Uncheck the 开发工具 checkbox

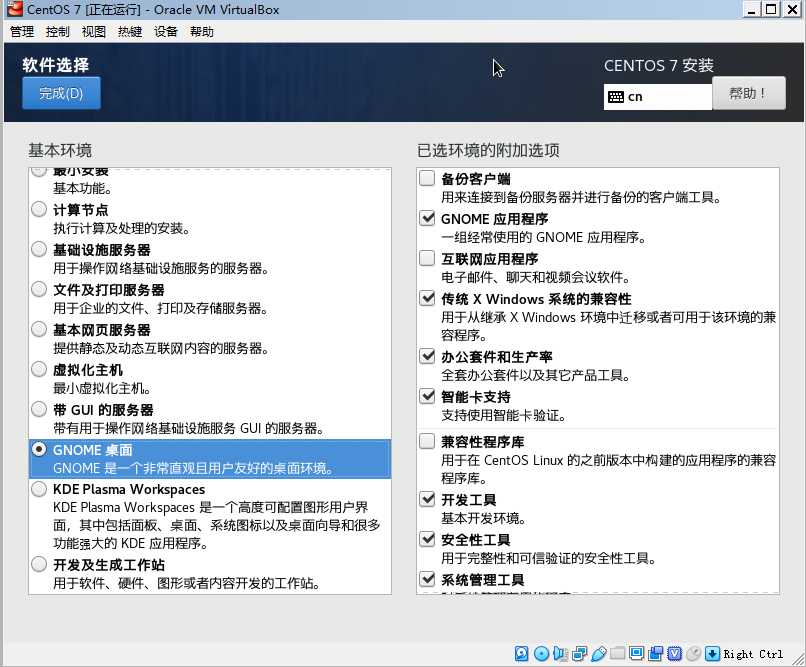coord(427,499)
